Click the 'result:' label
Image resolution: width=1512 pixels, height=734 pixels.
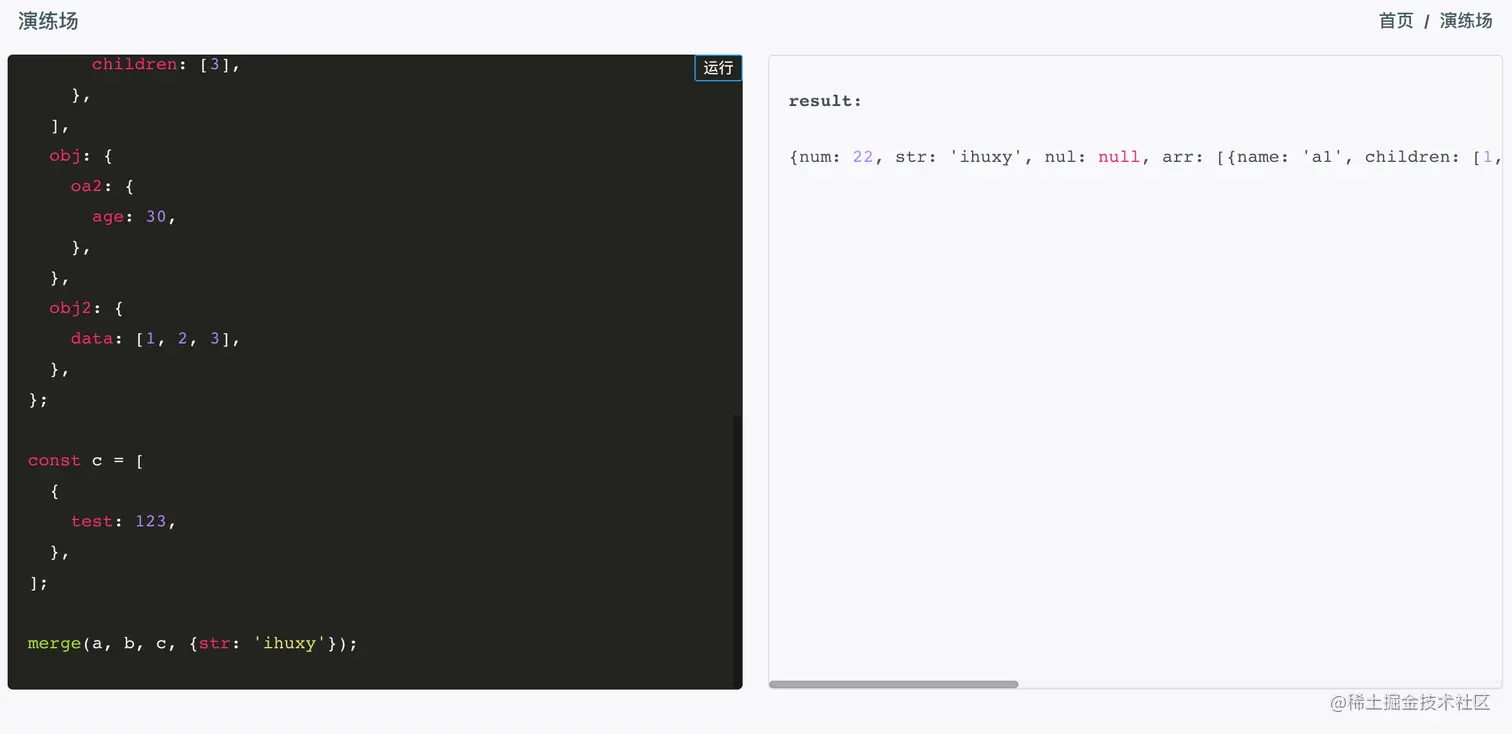click(x=825, y=101)
